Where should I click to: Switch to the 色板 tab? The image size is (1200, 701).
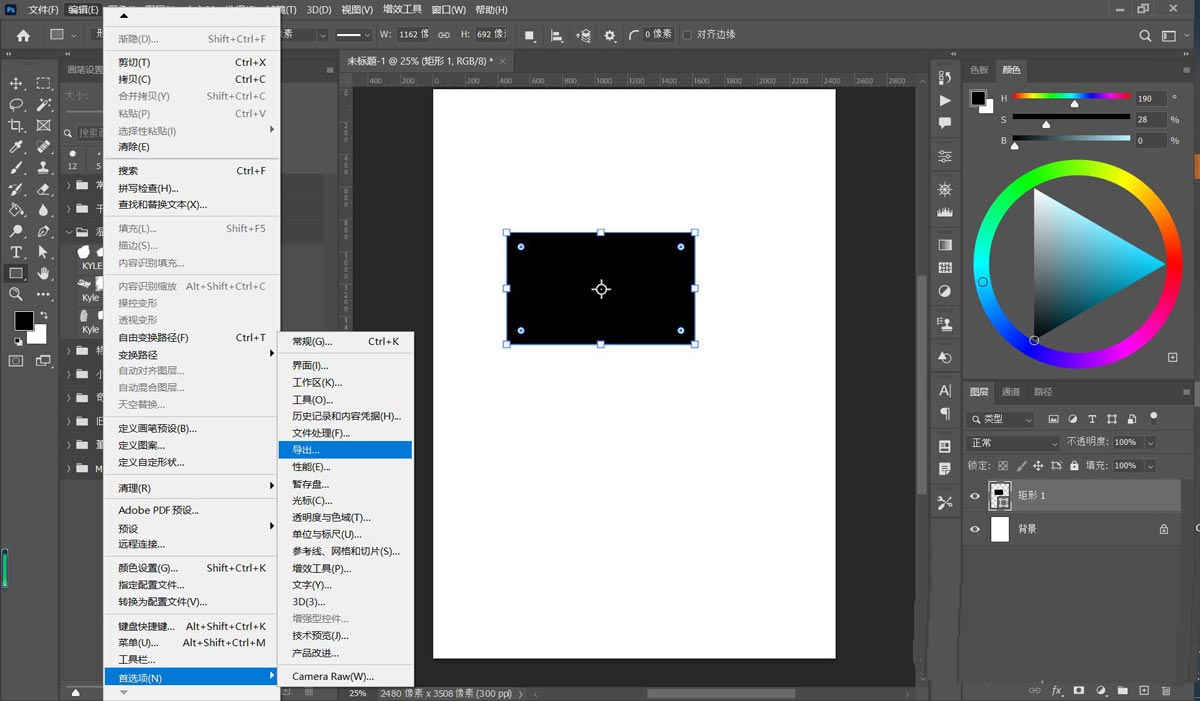[x=979, y=70]
